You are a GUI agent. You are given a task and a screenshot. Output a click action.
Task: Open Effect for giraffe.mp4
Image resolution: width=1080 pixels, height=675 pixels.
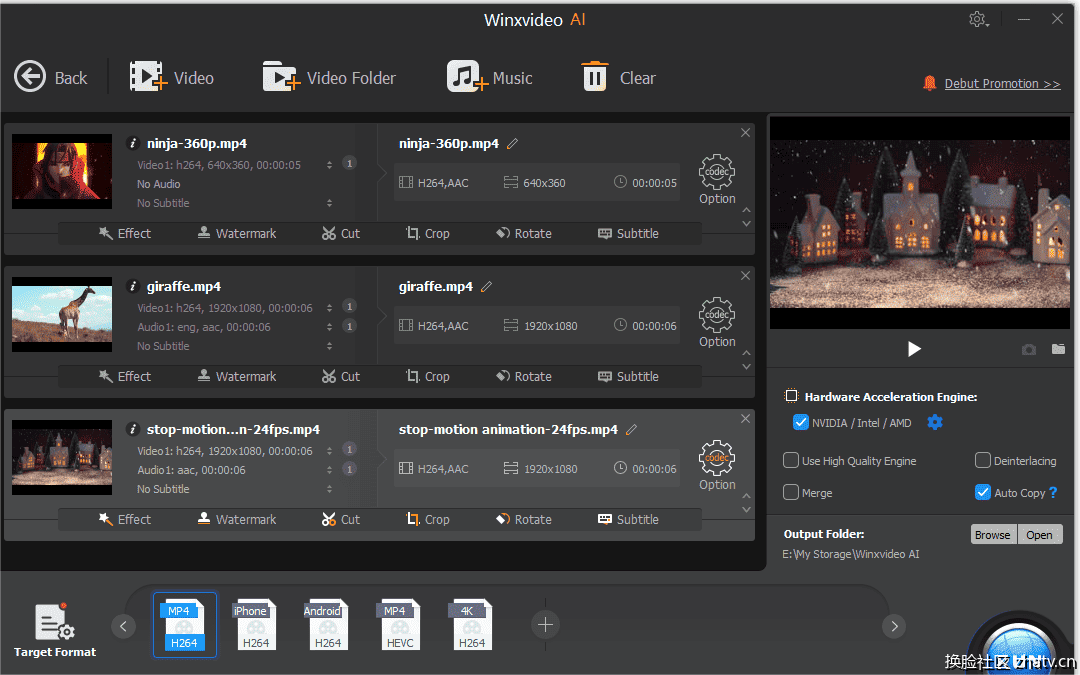[x=125, y=377]
